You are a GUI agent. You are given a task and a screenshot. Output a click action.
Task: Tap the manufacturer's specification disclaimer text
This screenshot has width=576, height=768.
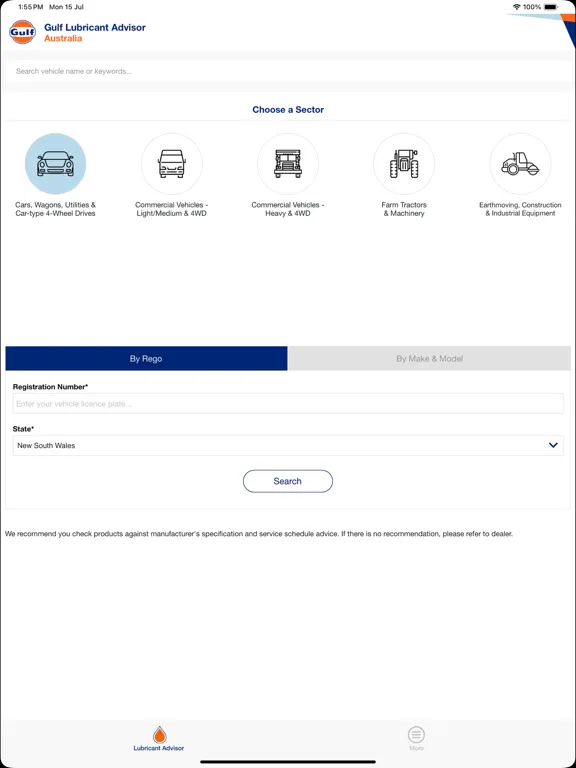click(259, 534)
